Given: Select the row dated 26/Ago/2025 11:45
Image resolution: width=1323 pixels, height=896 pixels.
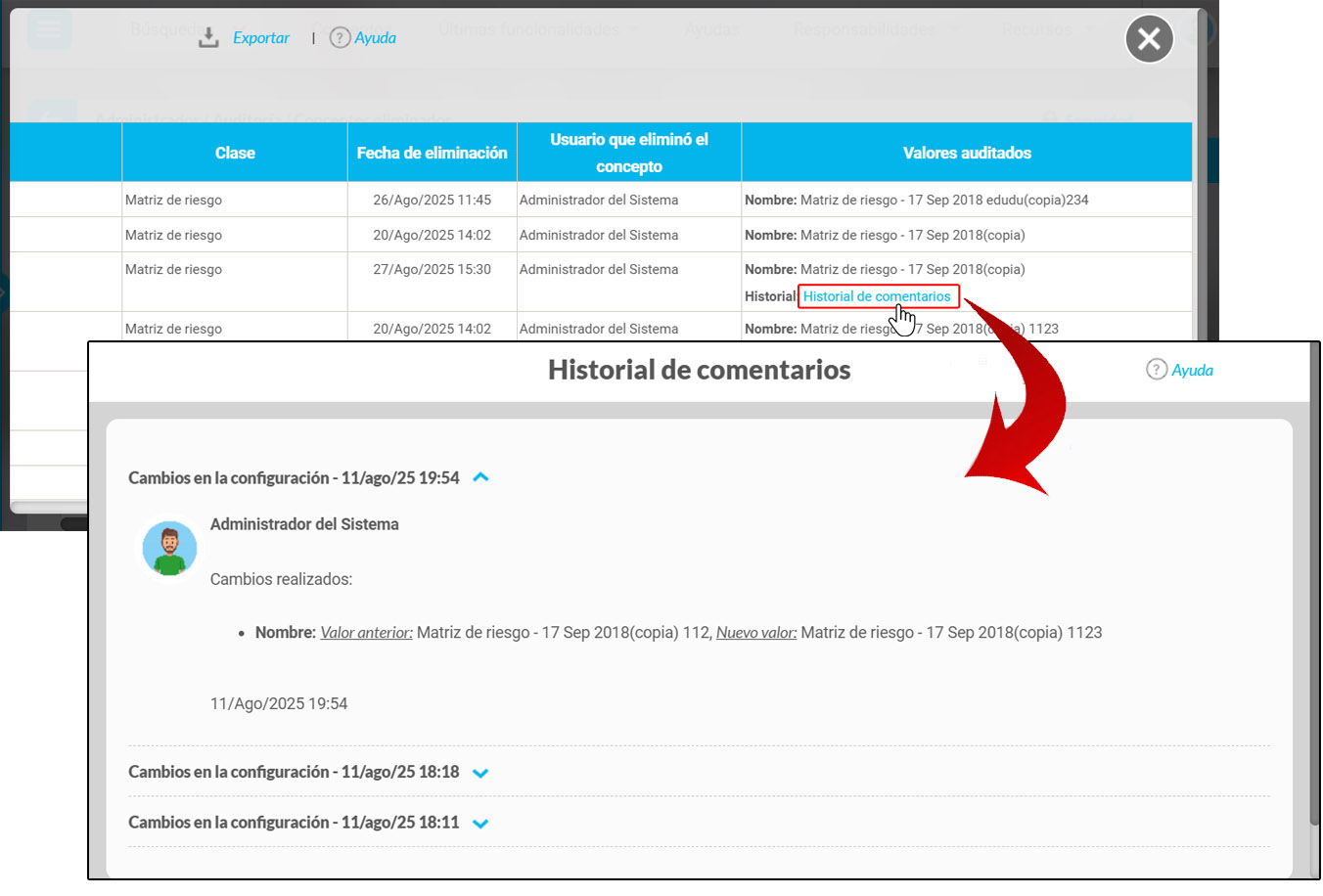Looking at the screenshot, I should click(432, 200).
